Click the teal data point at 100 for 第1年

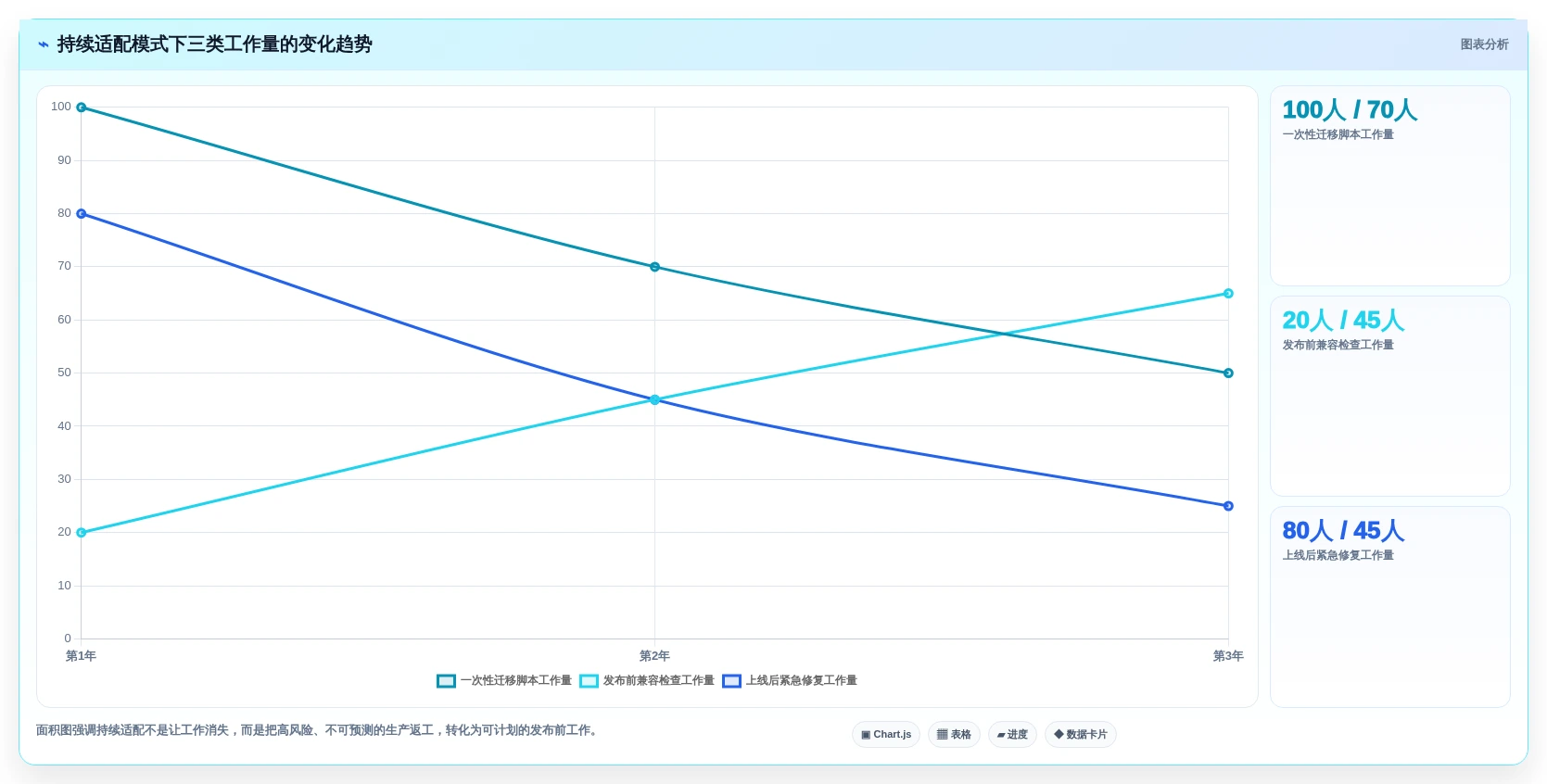pyautogui.click(x=82, y=107)
